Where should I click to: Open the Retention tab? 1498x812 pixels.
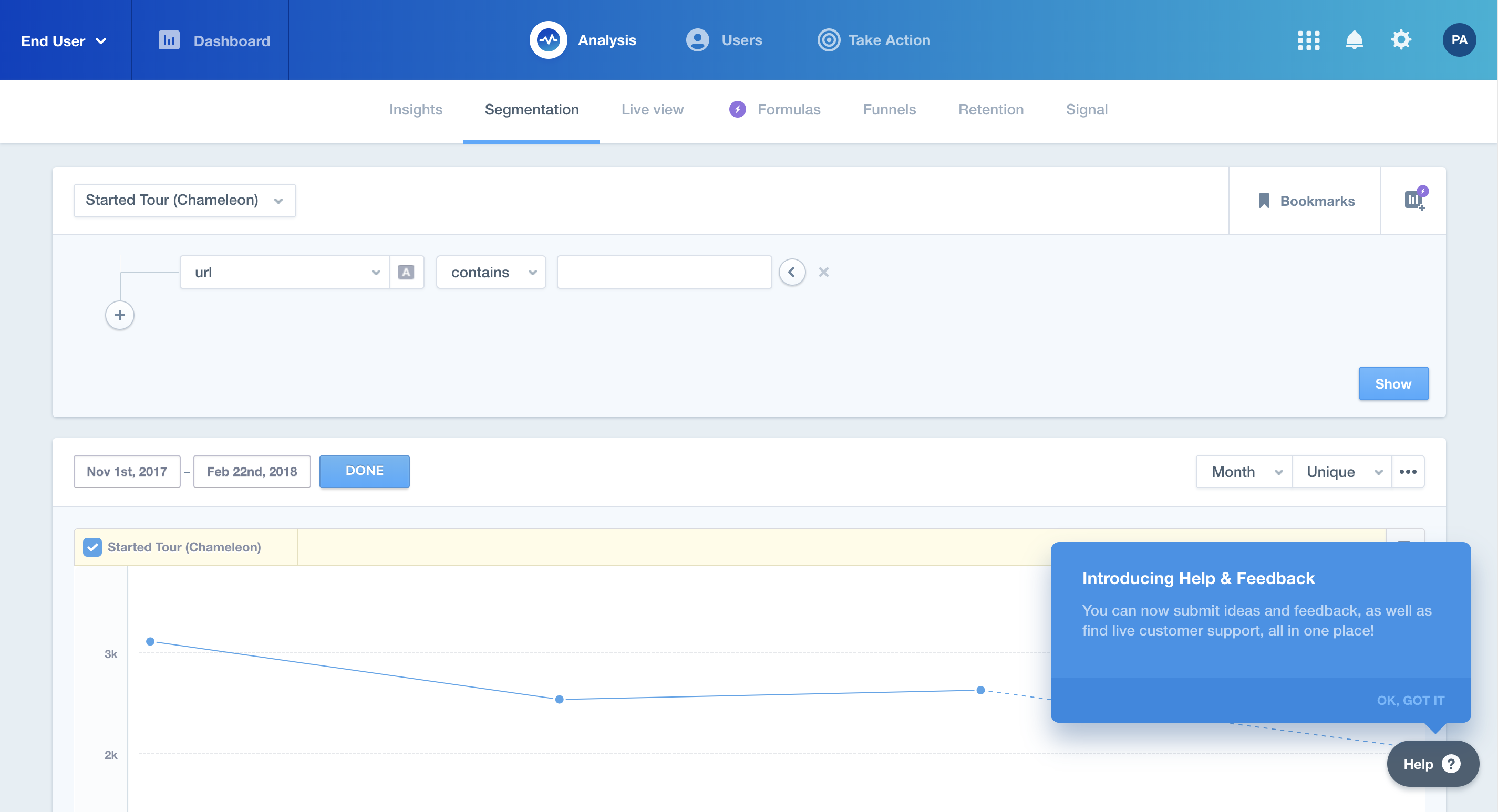(x=990, y=109)
